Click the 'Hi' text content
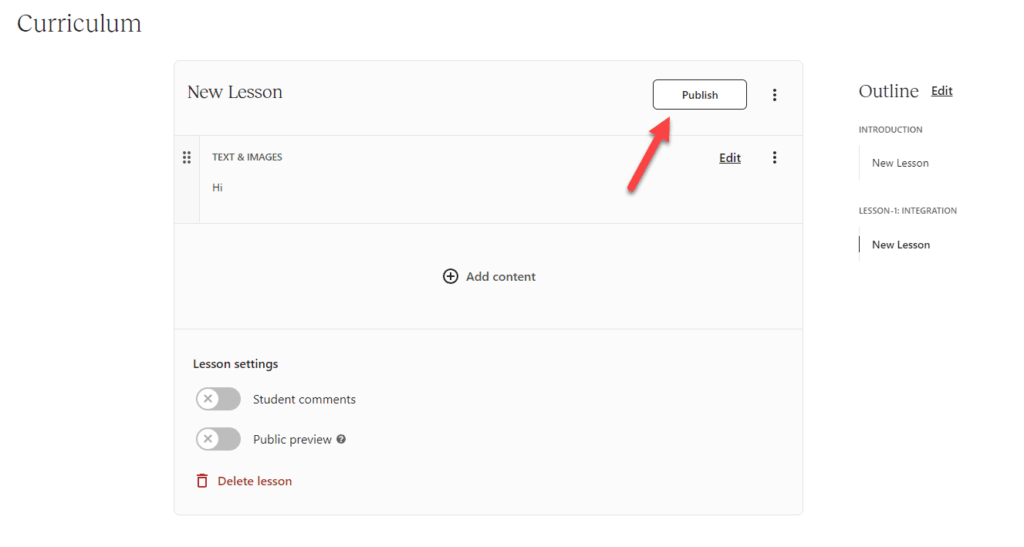 point(217,187)
